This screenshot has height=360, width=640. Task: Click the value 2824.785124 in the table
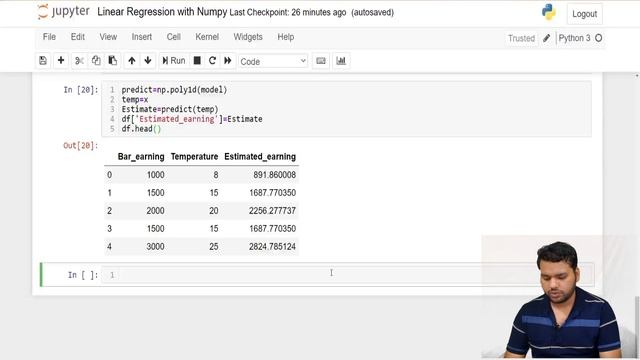tap(272, 247)
